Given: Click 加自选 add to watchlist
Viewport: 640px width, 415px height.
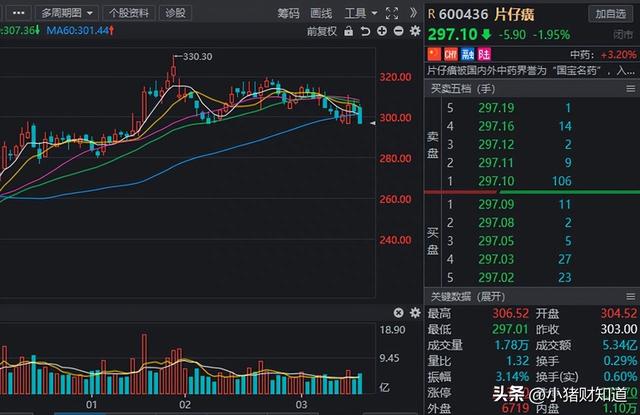Looking at the screenshot, I should [x=611, y=14].
